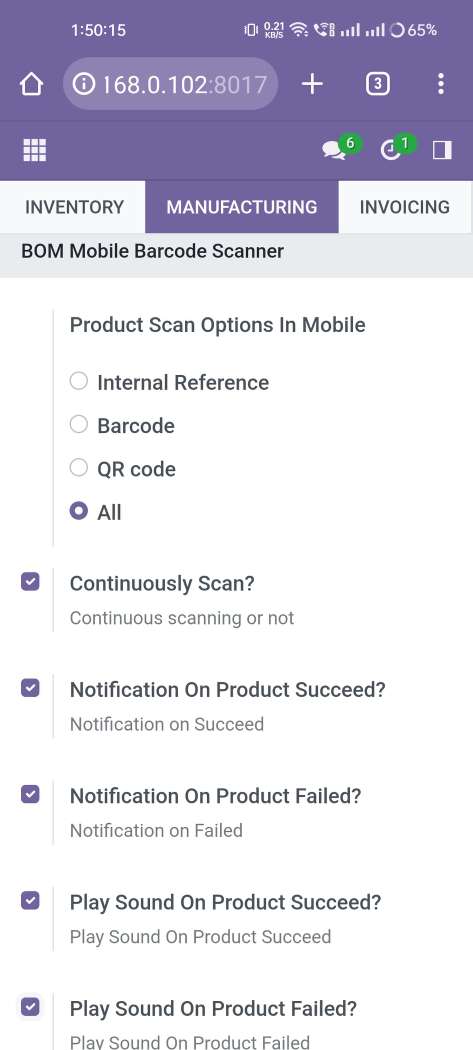Uncheck Play Sound On Product Succeed
This screenshot has width=473, height=1050.
[30, 901]
